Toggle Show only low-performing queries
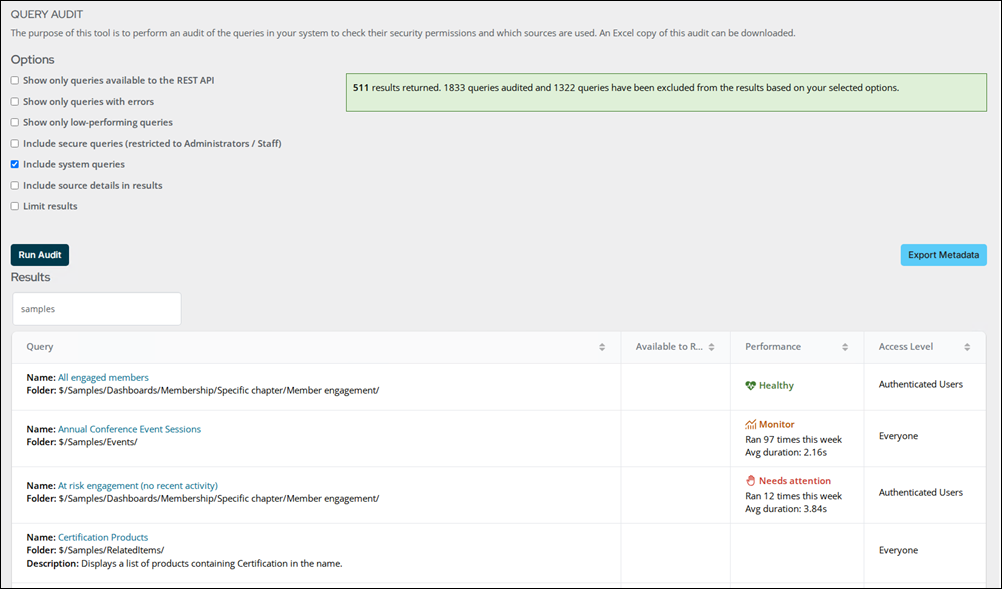The image size is (1002, 589). (x=15, y=122)
